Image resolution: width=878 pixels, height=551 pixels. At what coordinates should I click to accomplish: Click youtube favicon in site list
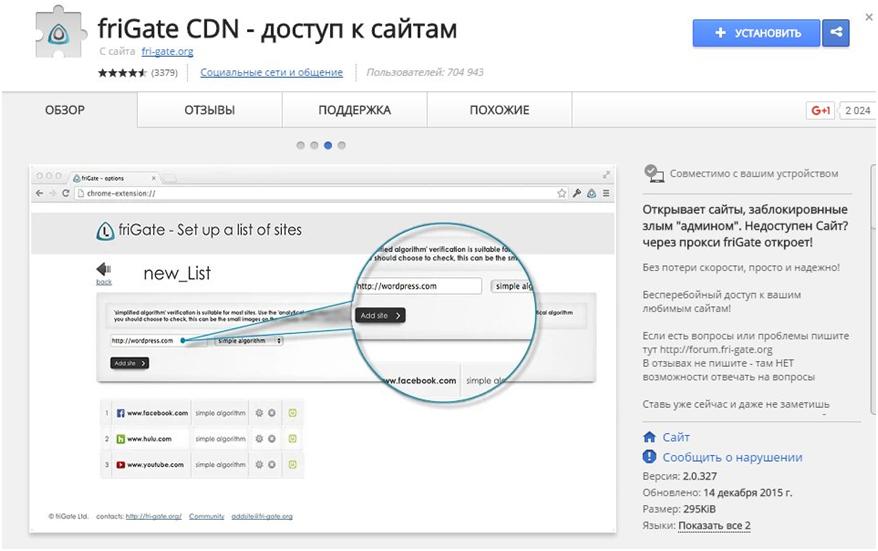(x=120, y=465)
